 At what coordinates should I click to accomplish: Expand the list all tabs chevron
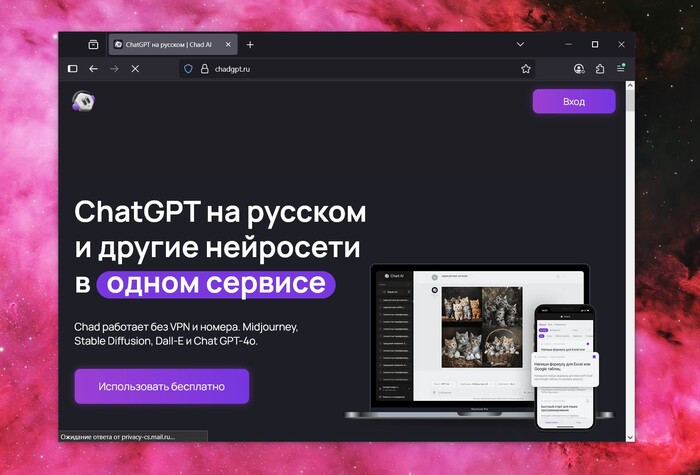click(520, 45)
